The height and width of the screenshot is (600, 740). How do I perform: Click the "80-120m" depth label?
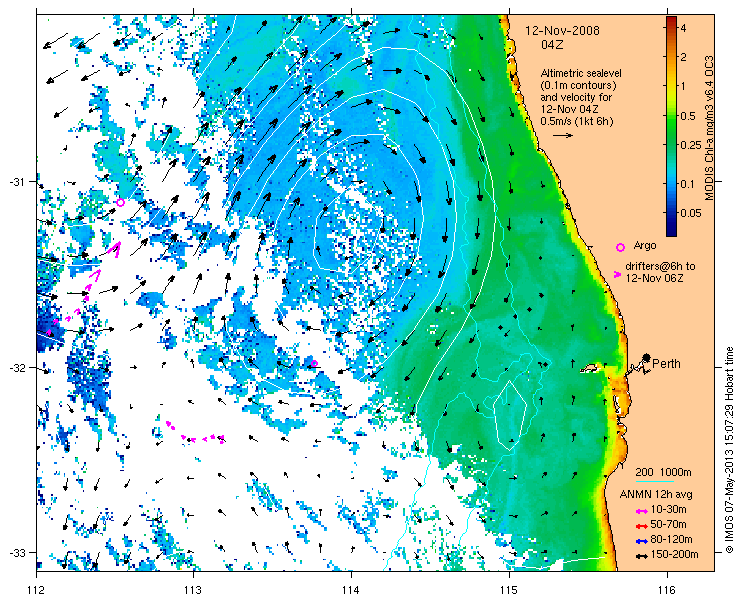(671, 540)
